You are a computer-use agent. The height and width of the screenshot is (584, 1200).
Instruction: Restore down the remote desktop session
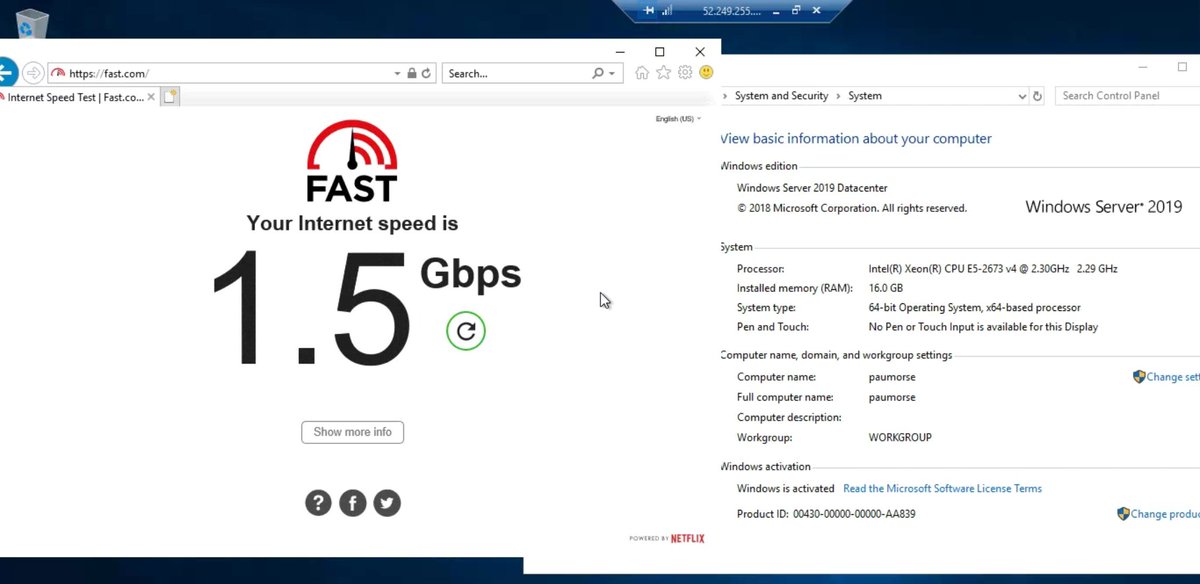point(797,10)
